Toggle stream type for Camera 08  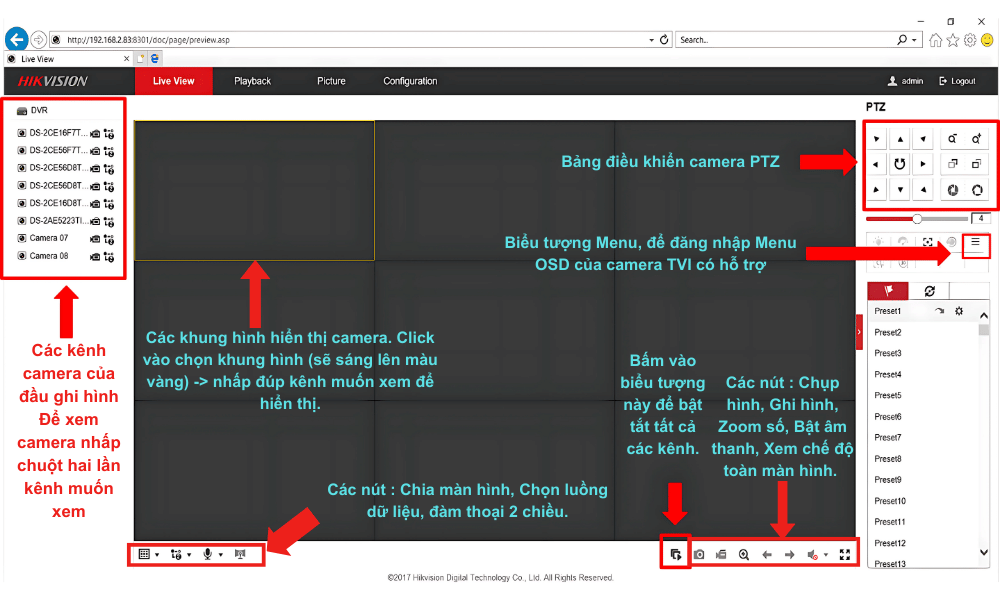coord(109,257)
